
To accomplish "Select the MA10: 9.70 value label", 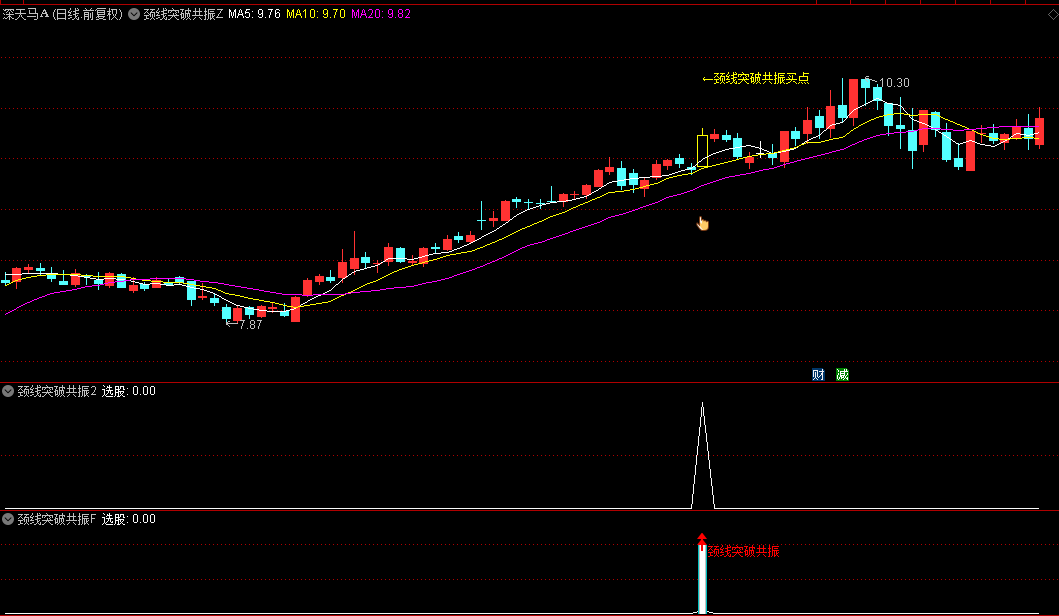I will (x=315, y=14).
